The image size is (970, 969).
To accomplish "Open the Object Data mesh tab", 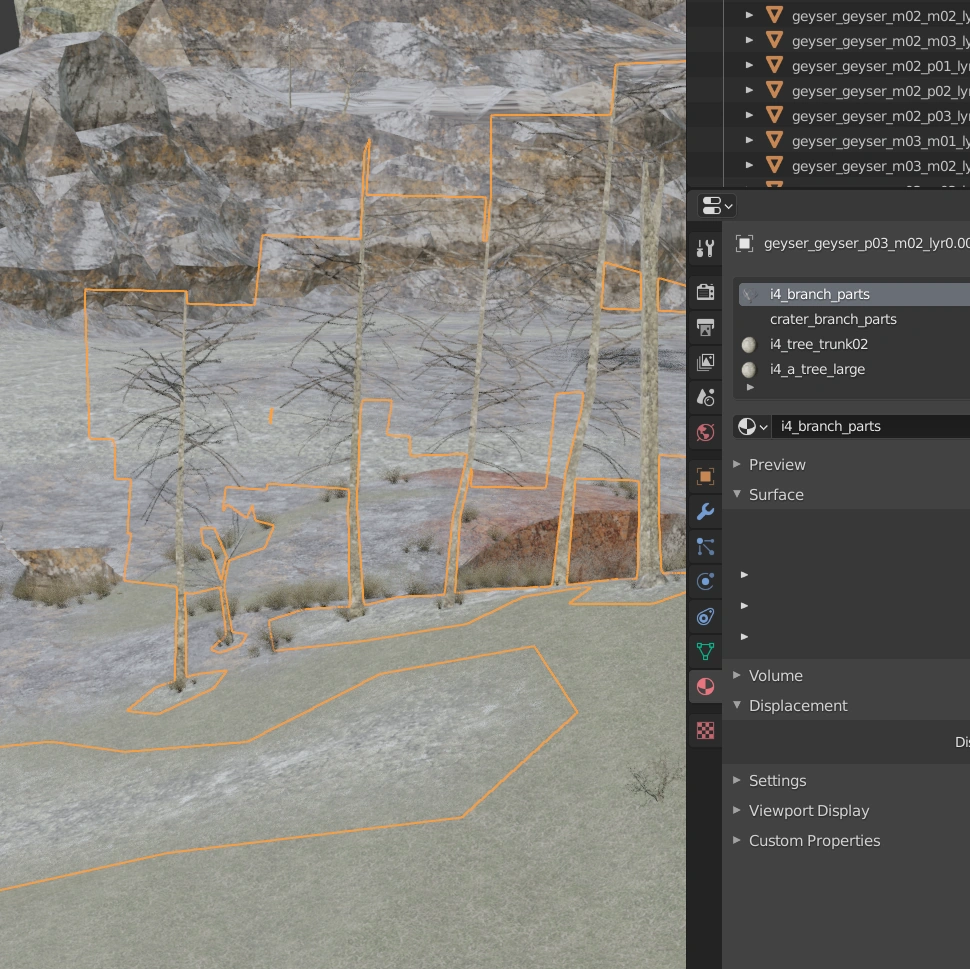I will click(705, 651).
